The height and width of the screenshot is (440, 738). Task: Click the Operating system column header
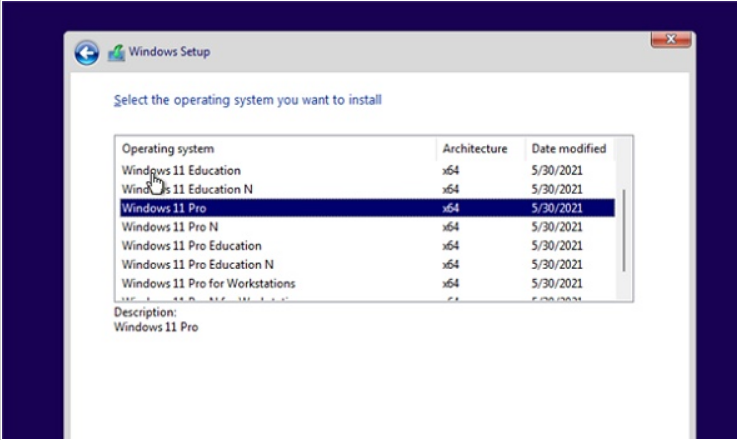click(x=168, y=149)
